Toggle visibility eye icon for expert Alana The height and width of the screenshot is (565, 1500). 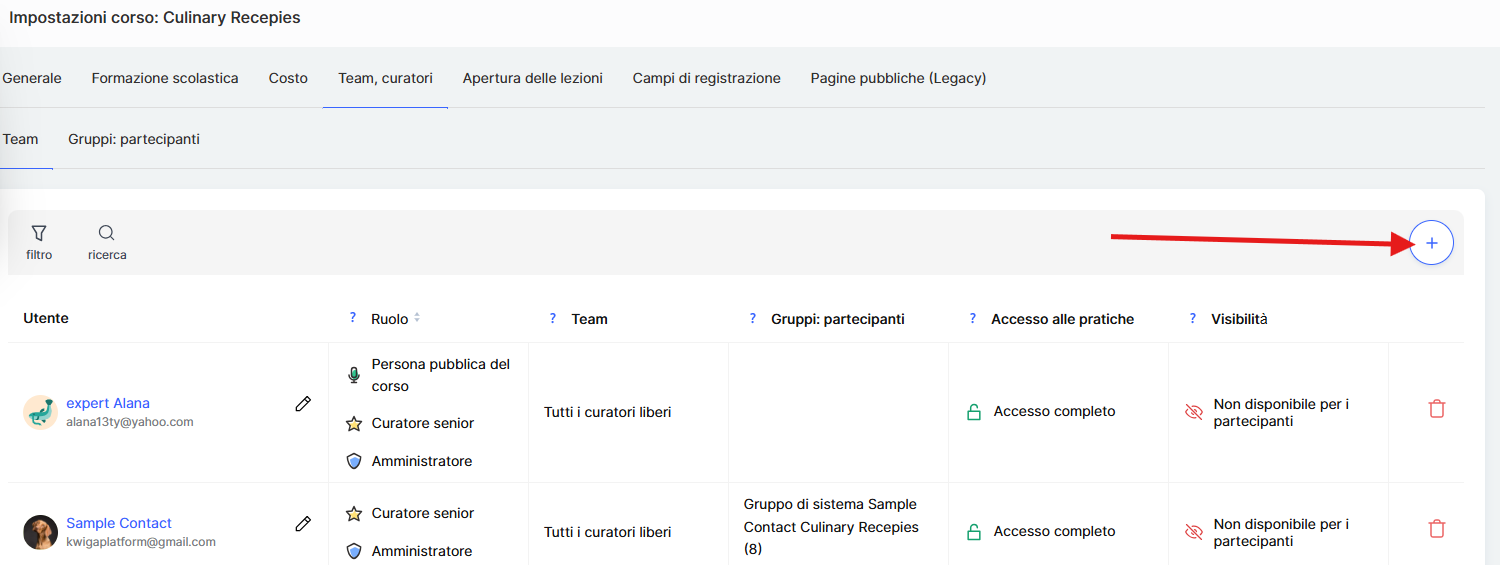1193,412
